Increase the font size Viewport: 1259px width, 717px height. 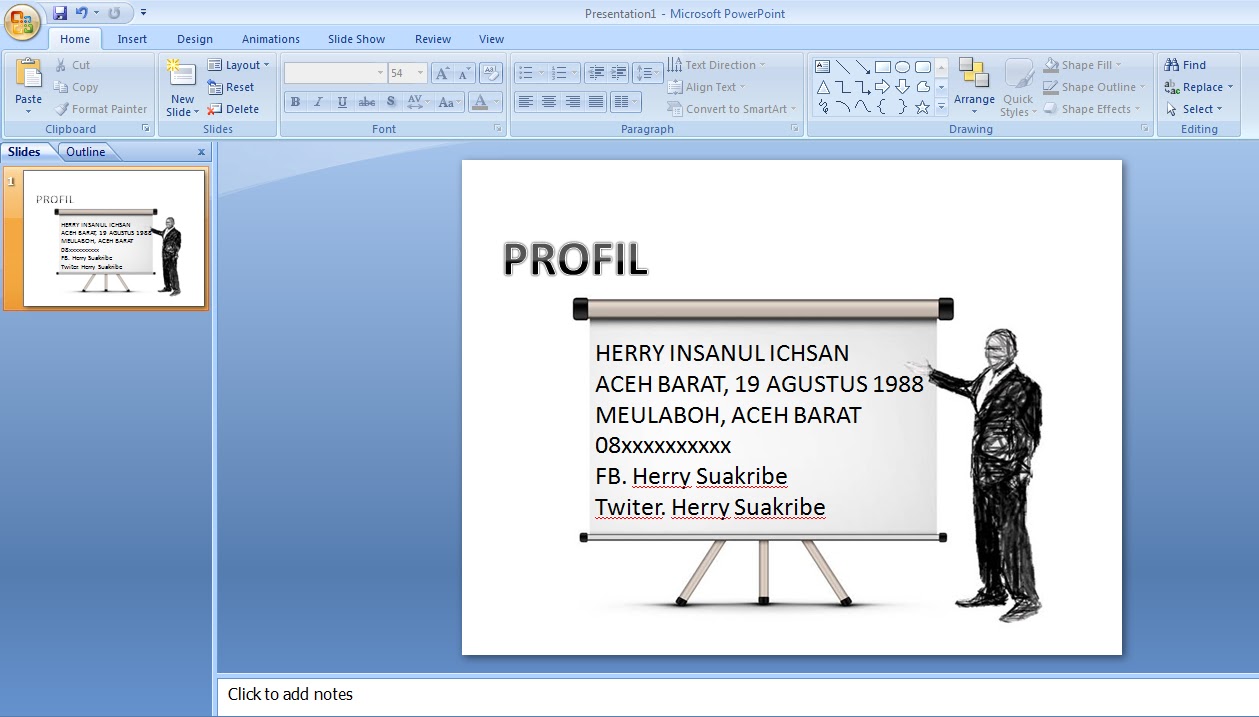pyautogui.click(x=442, y=73)
